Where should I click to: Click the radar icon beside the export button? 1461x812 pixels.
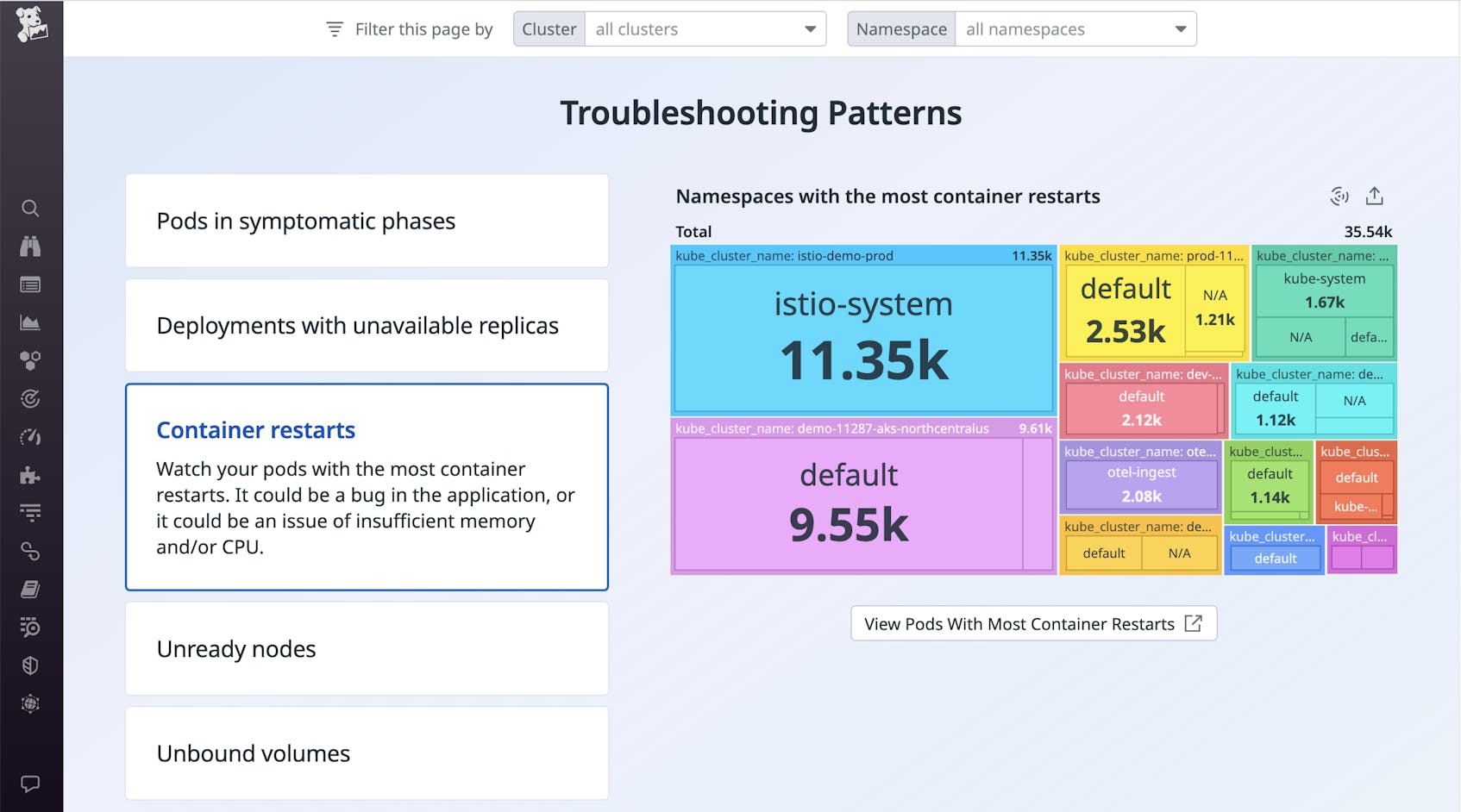pyautogui.click(x=1339, y=196)
